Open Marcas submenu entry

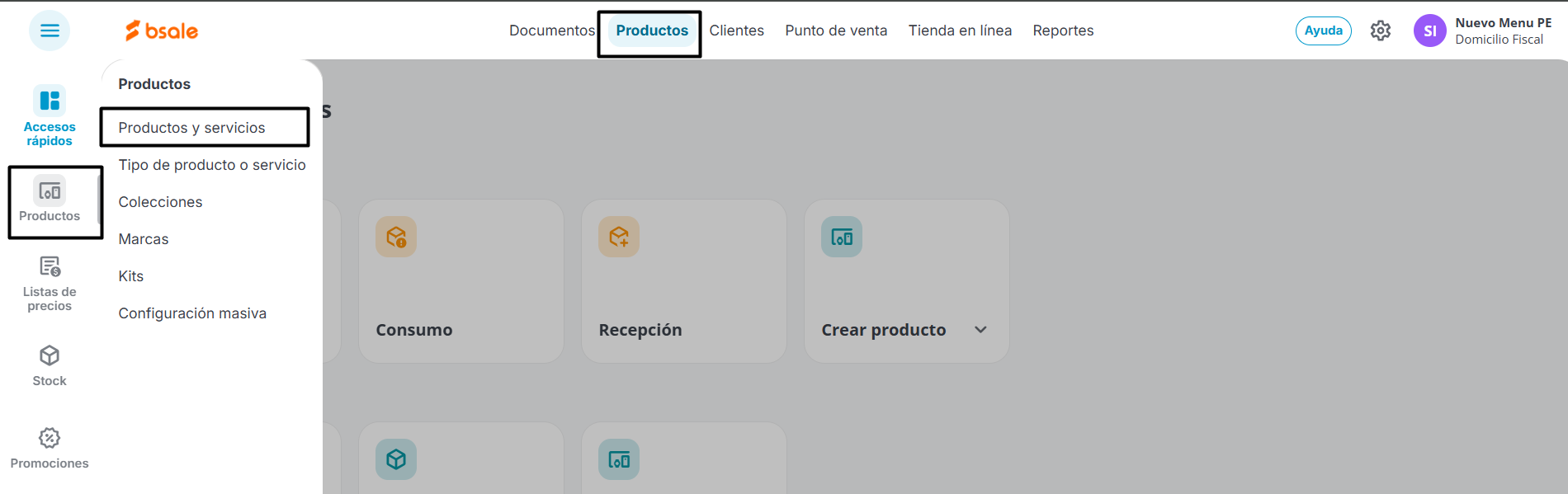(x=144, y=239)
